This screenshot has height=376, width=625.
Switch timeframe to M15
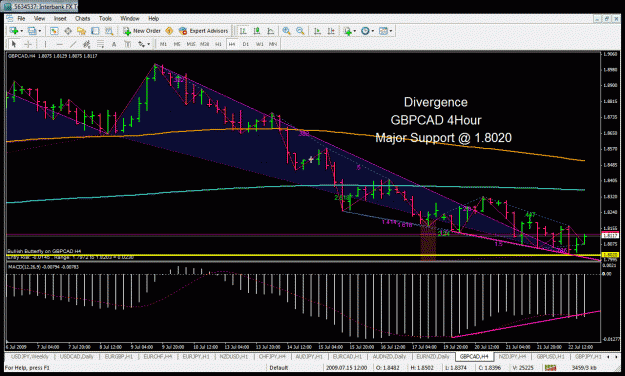[191, 44]
